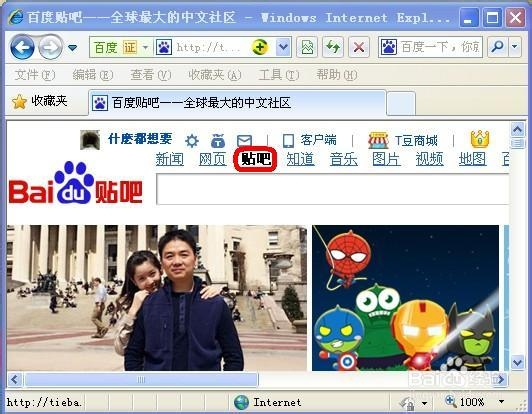Open the 地图 link

pos(472,159)
